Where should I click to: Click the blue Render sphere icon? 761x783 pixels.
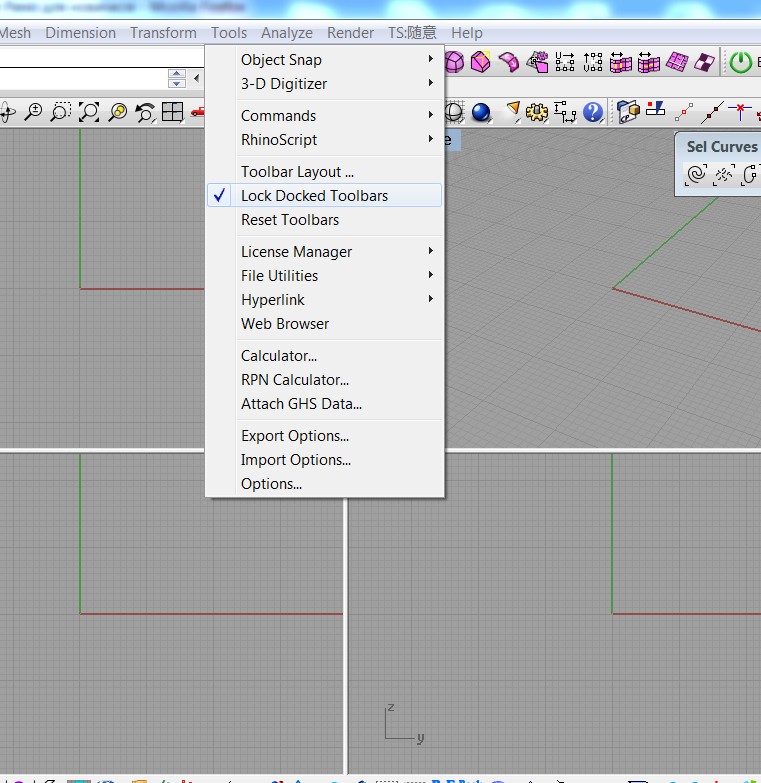(x=481, y=112)
